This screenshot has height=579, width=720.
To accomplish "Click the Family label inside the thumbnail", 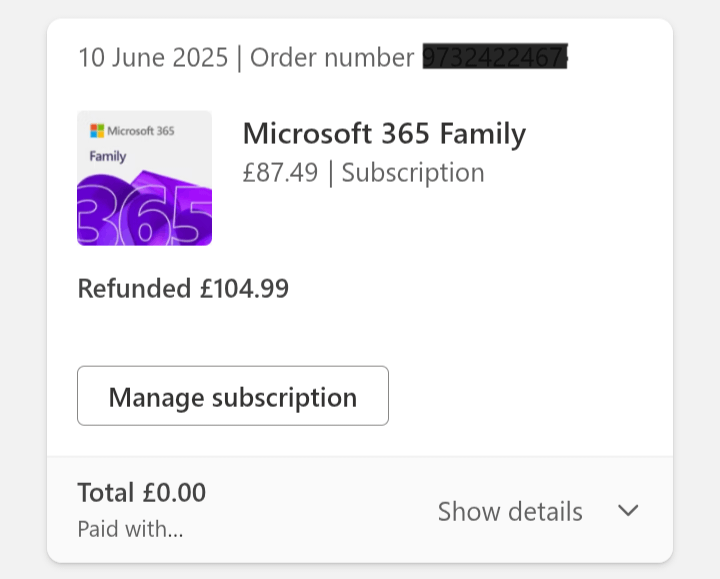I will point(108,156).
